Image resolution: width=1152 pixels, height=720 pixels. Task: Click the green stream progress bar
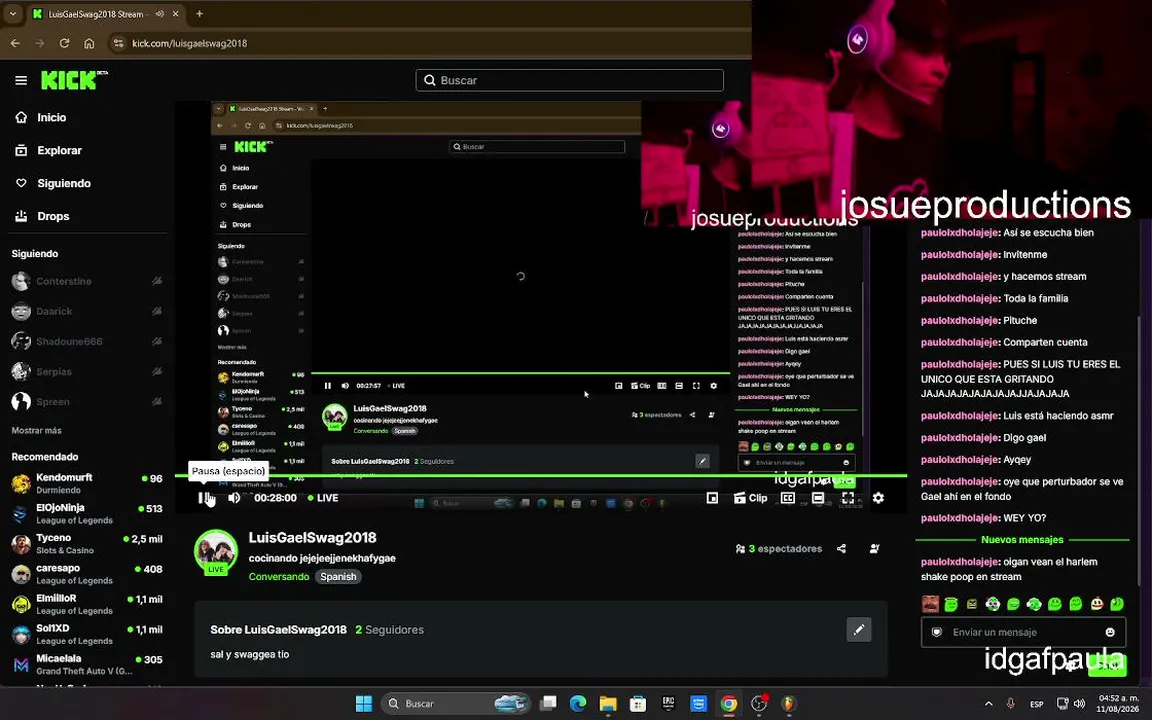coord(541,476)
